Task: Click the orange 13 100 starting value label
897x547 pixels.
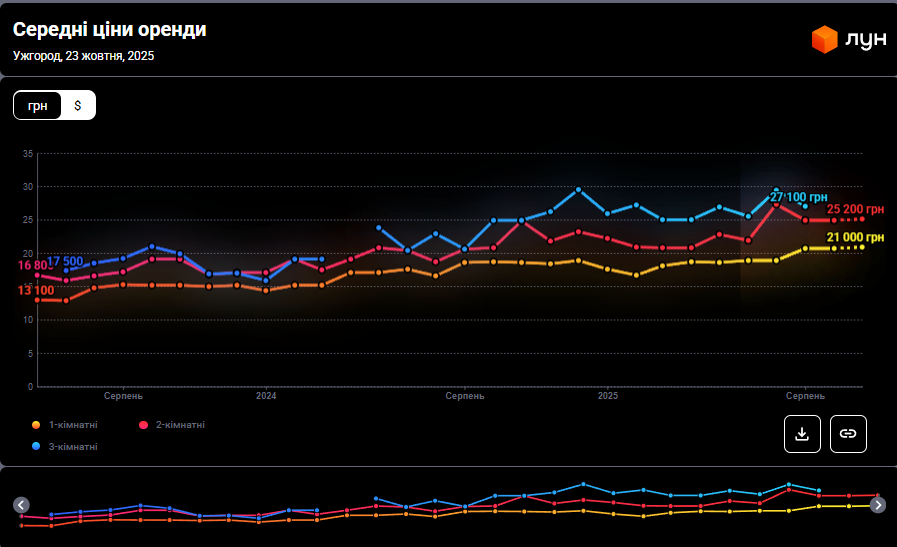Action: (35, 290)
